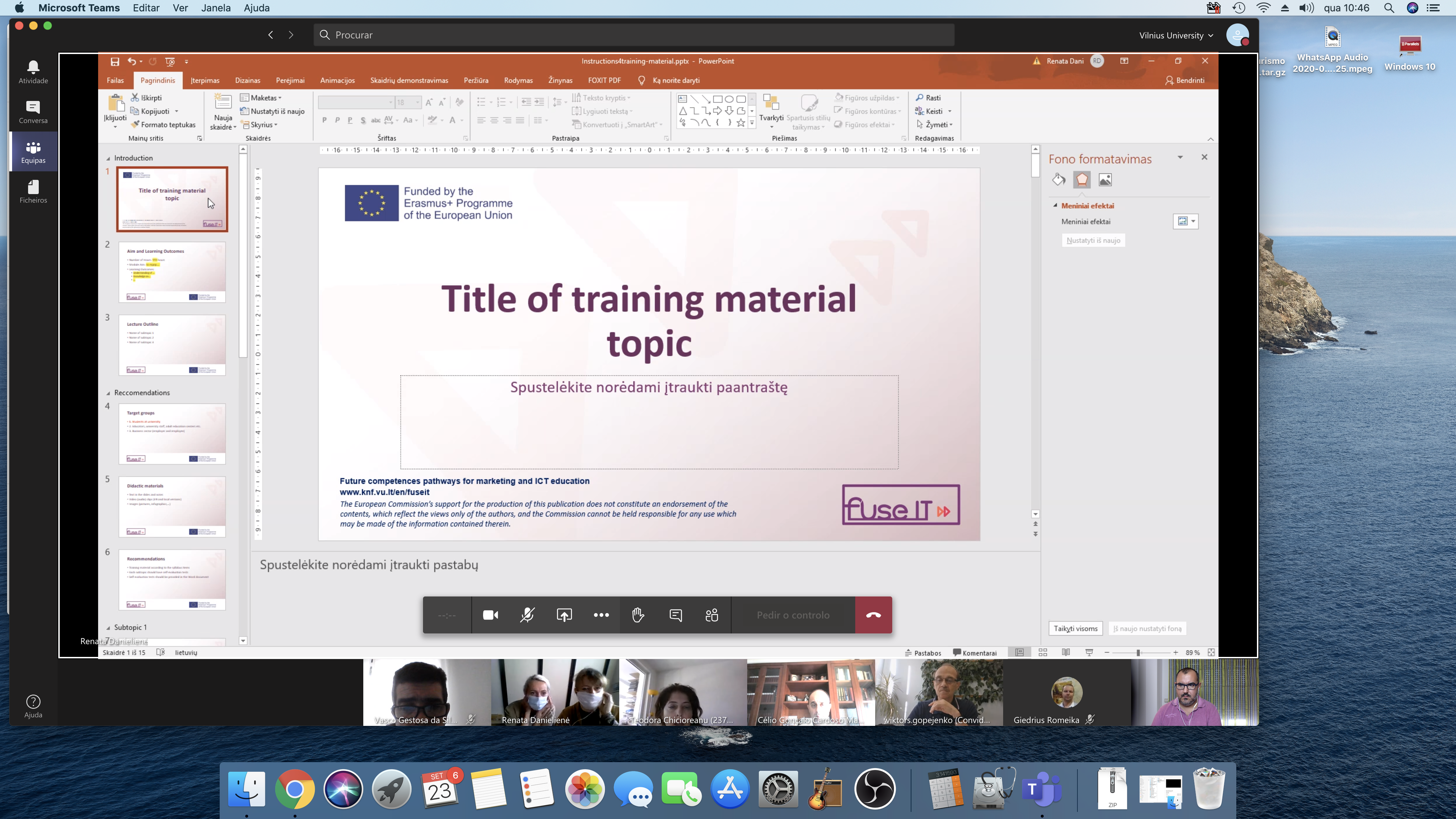Select the fill bucket icon in Fono formatavimas
Image resolution: width=1456 pixels, height=819 pixels.
[1059, 180]
